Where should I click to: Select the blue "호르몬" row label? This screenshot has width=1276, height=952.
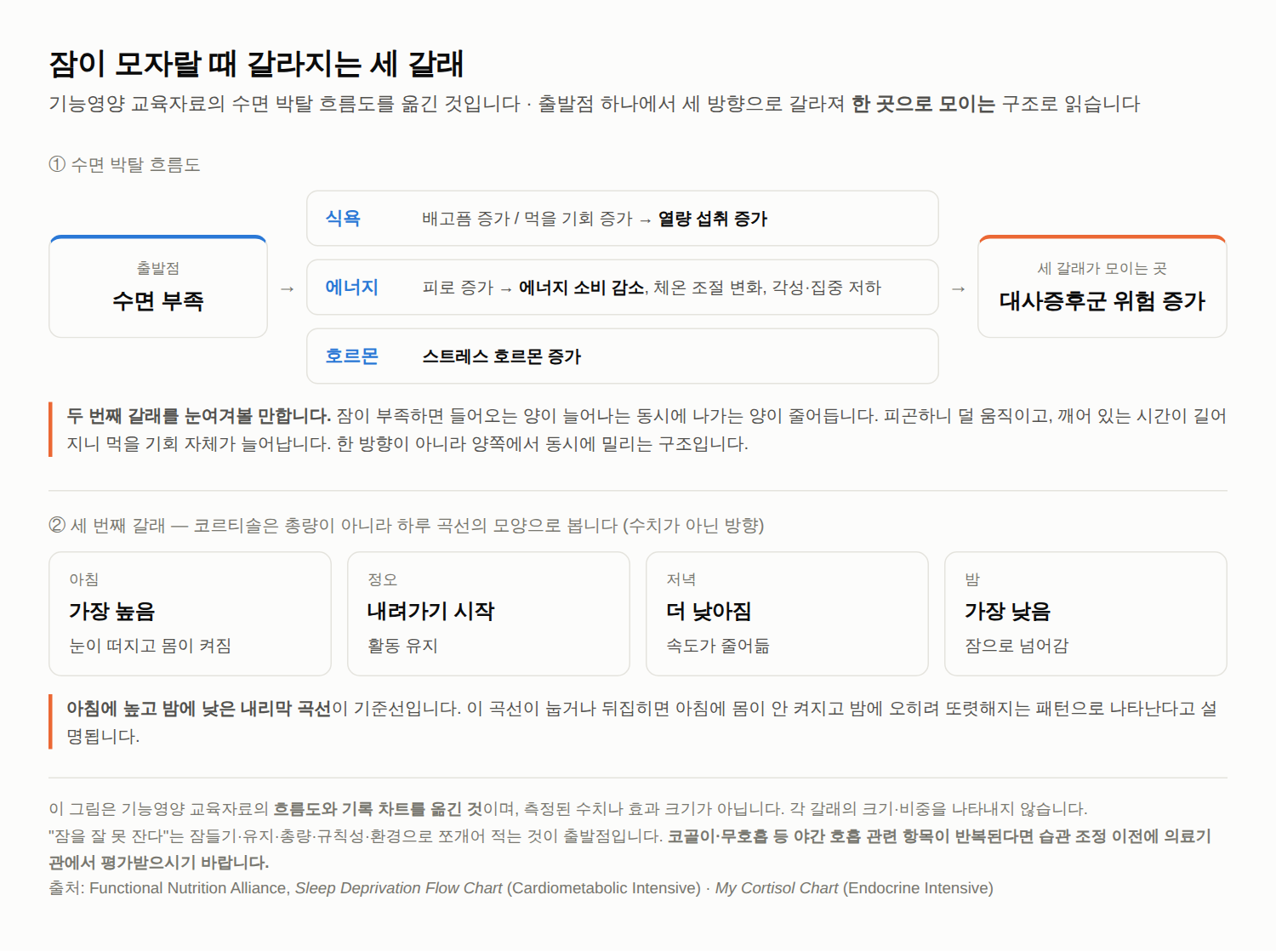(351, 356)
